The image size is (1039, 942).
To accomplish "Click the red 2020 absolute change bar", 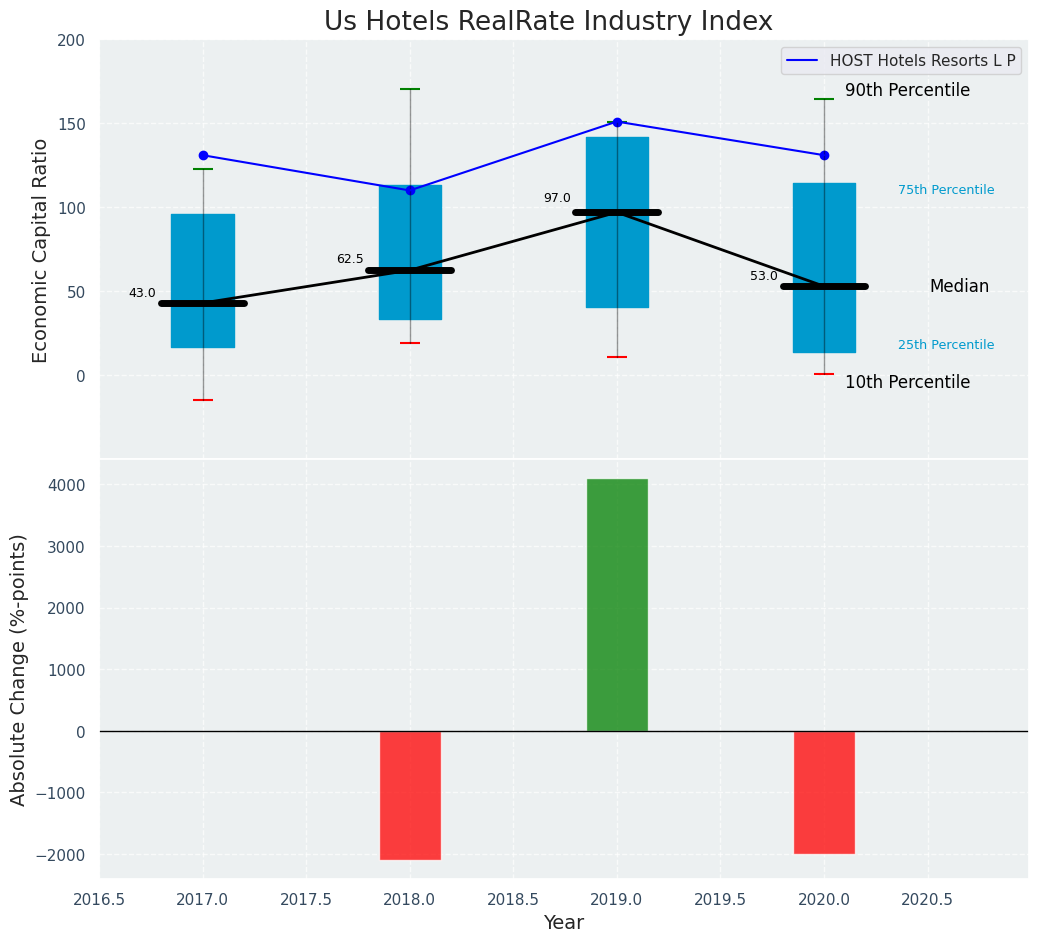I will pyautogui.click(x=824, y=792).
